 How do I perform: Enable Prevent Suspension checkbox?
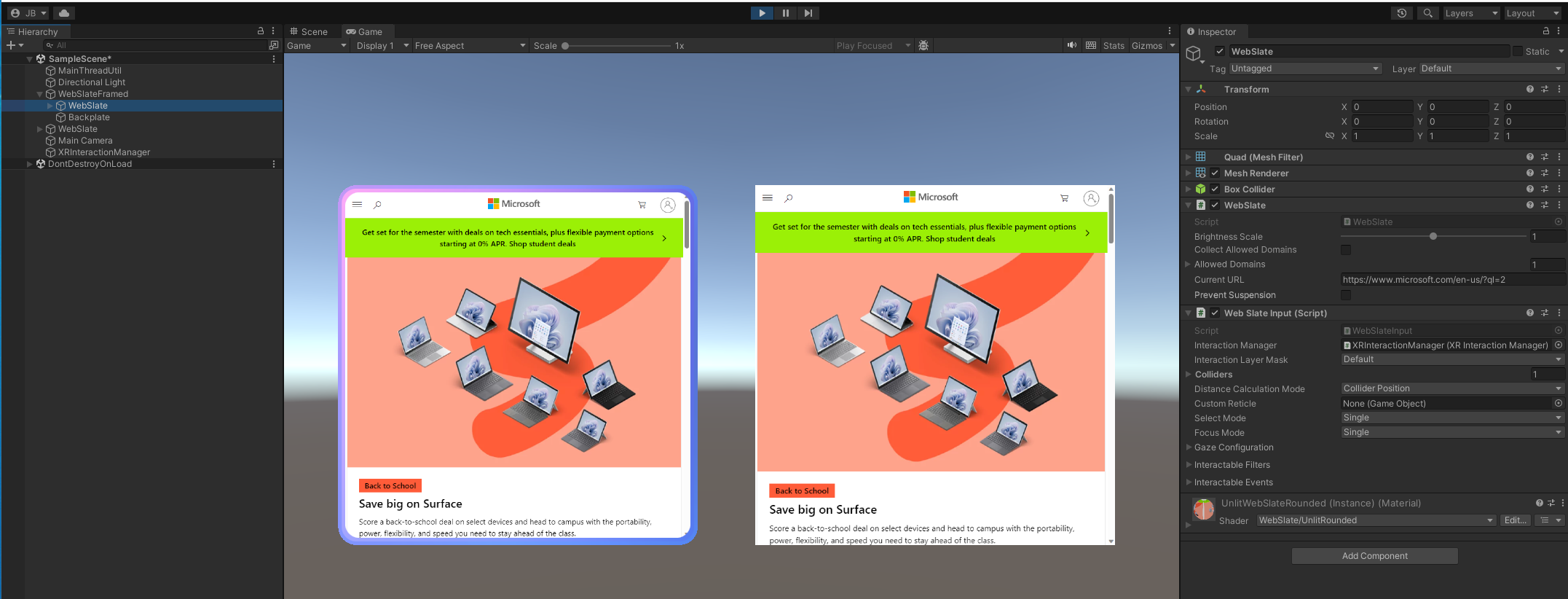click(1346, 295)
